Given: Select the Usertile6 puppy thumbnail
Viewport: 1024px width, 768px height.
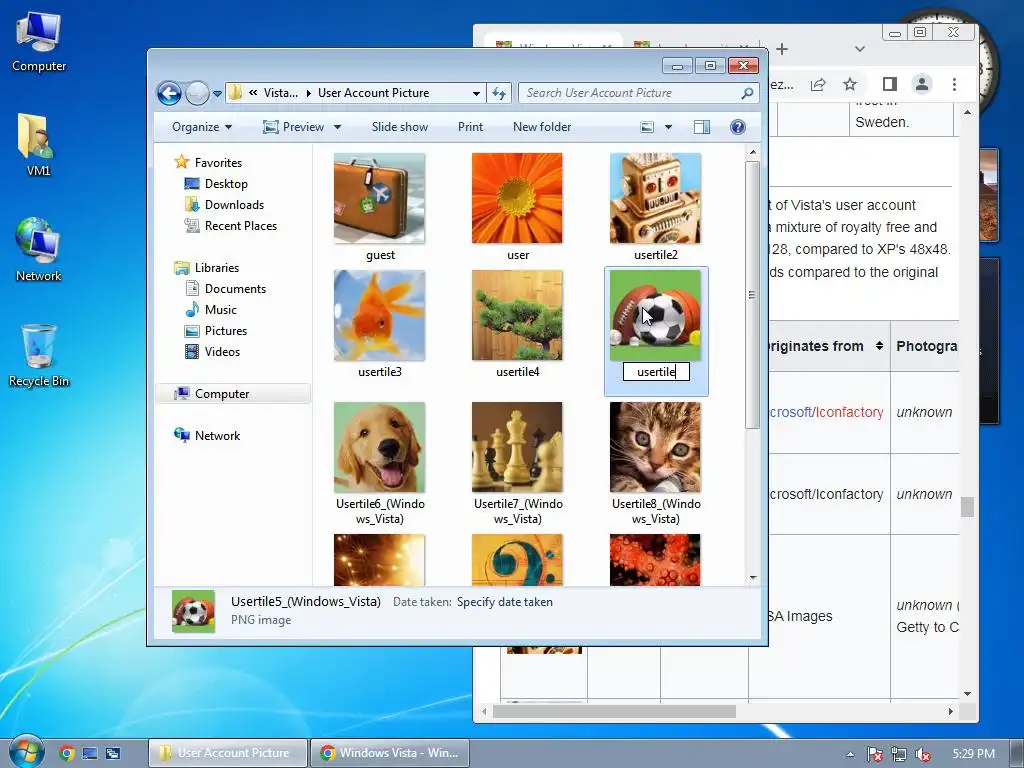Looking at the screenshot, I should coord(379,447).
